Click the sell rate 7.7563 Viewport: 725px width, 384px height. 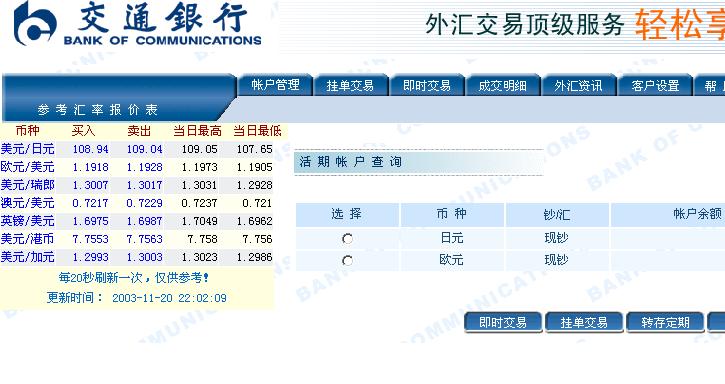145,239
